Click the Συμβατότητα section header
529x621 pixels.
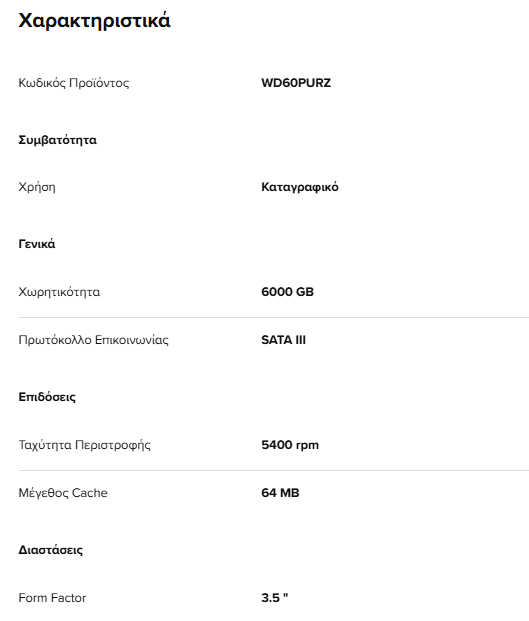[57, 140]
